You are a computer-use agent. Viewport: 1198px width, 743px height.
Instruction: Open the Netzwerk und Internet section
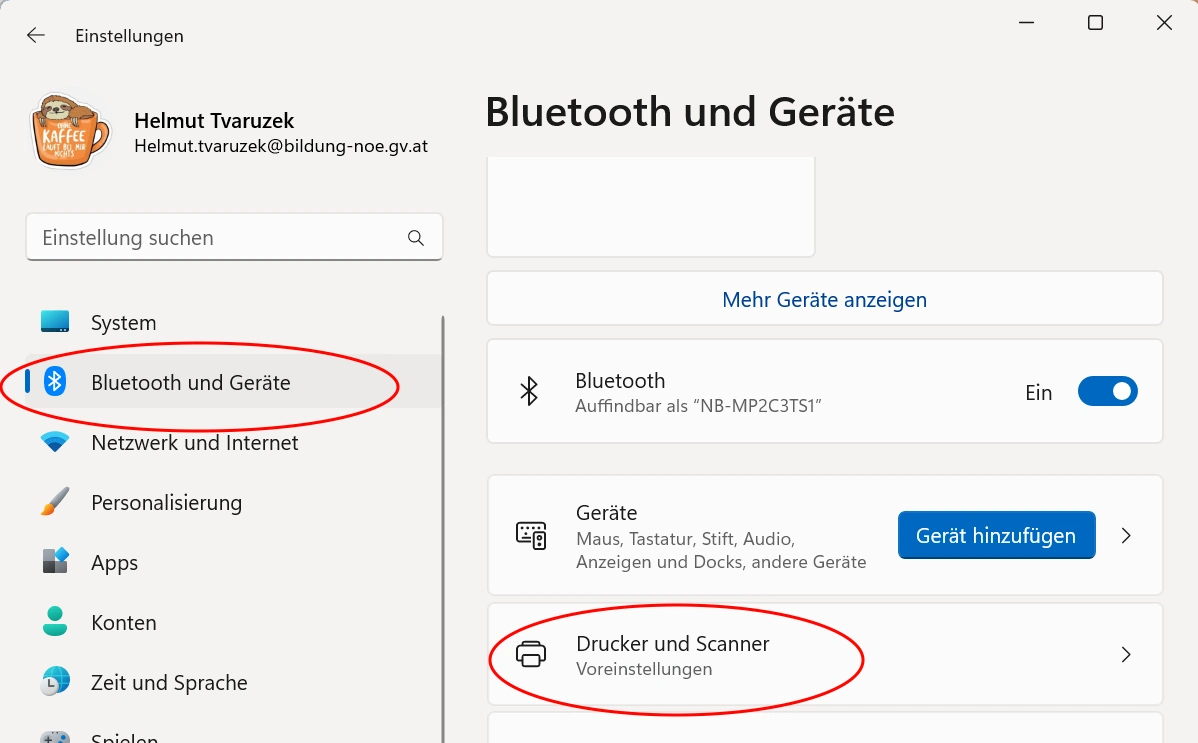[194, 442]
